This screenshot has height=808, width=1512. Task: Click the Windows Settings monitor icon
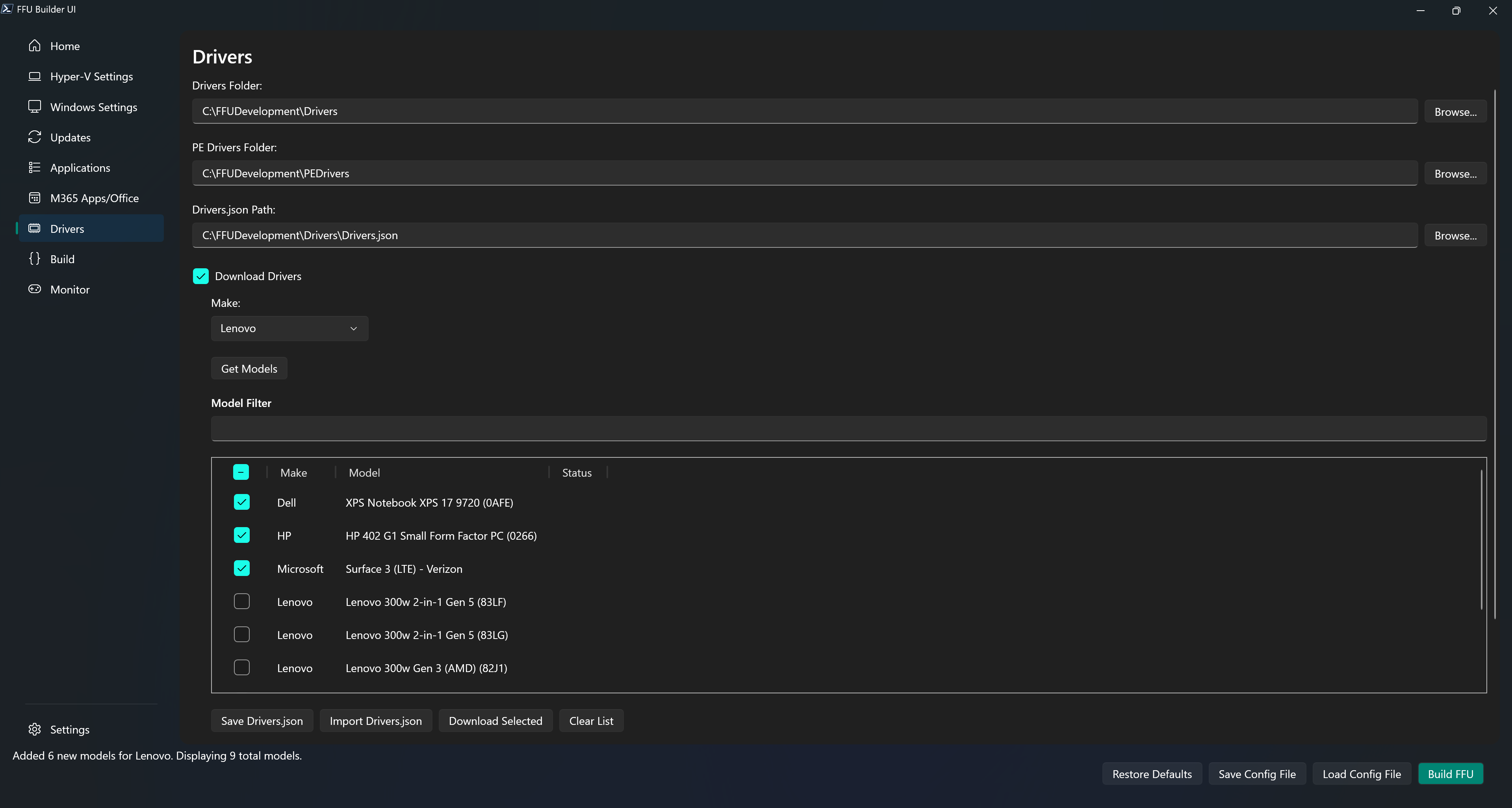point(35,107)
